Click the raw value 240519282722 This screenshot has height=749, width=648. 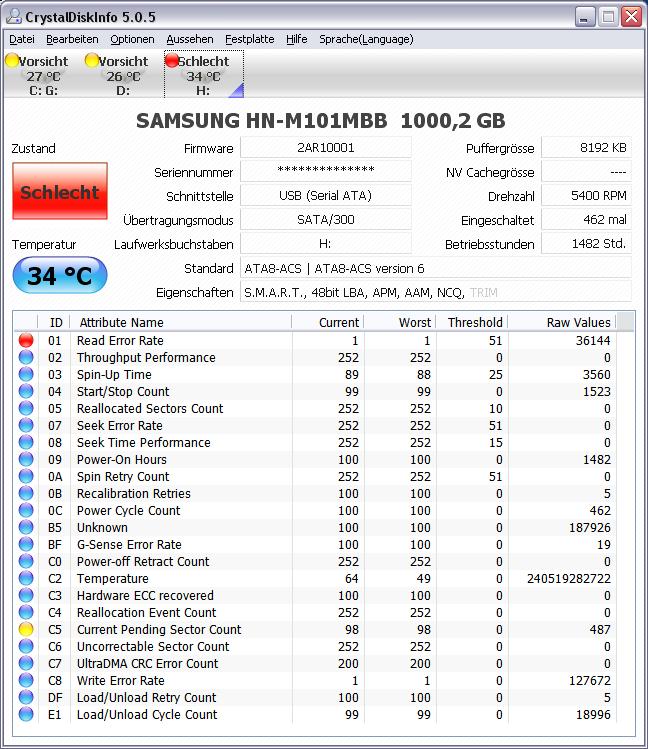pyautogui.click(x=569, y=578)
